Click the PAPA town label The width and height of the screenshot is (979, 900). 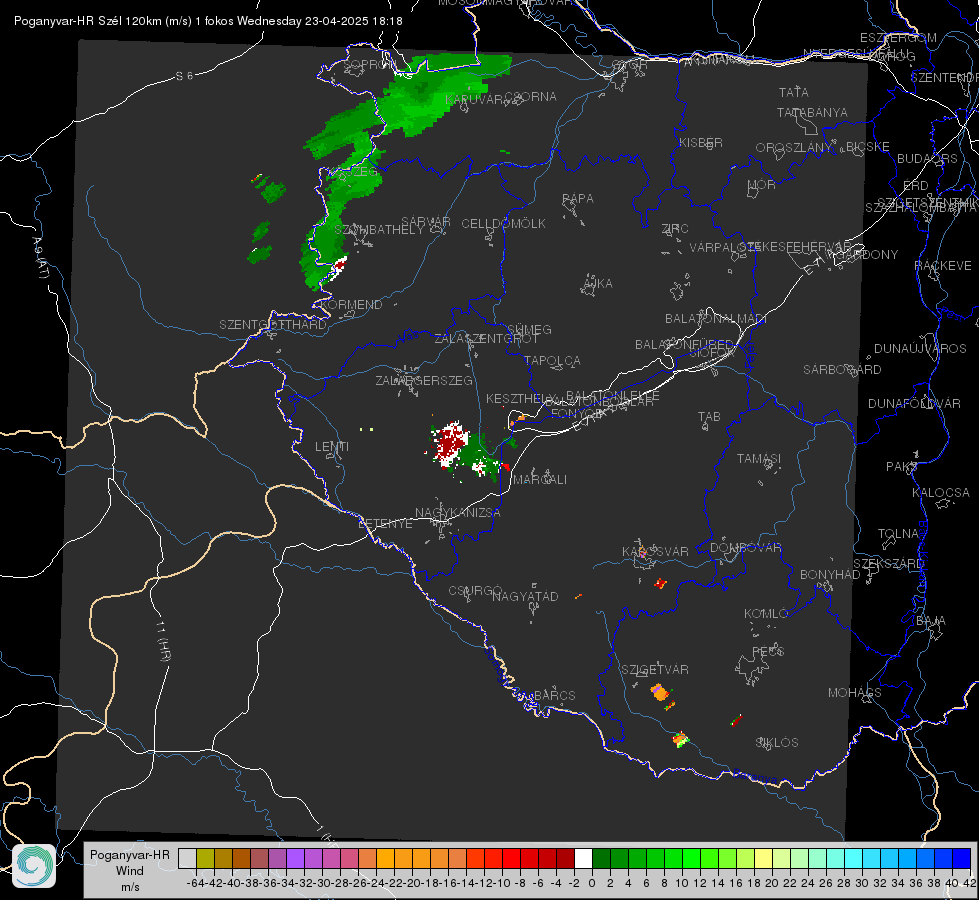(578, 198)
